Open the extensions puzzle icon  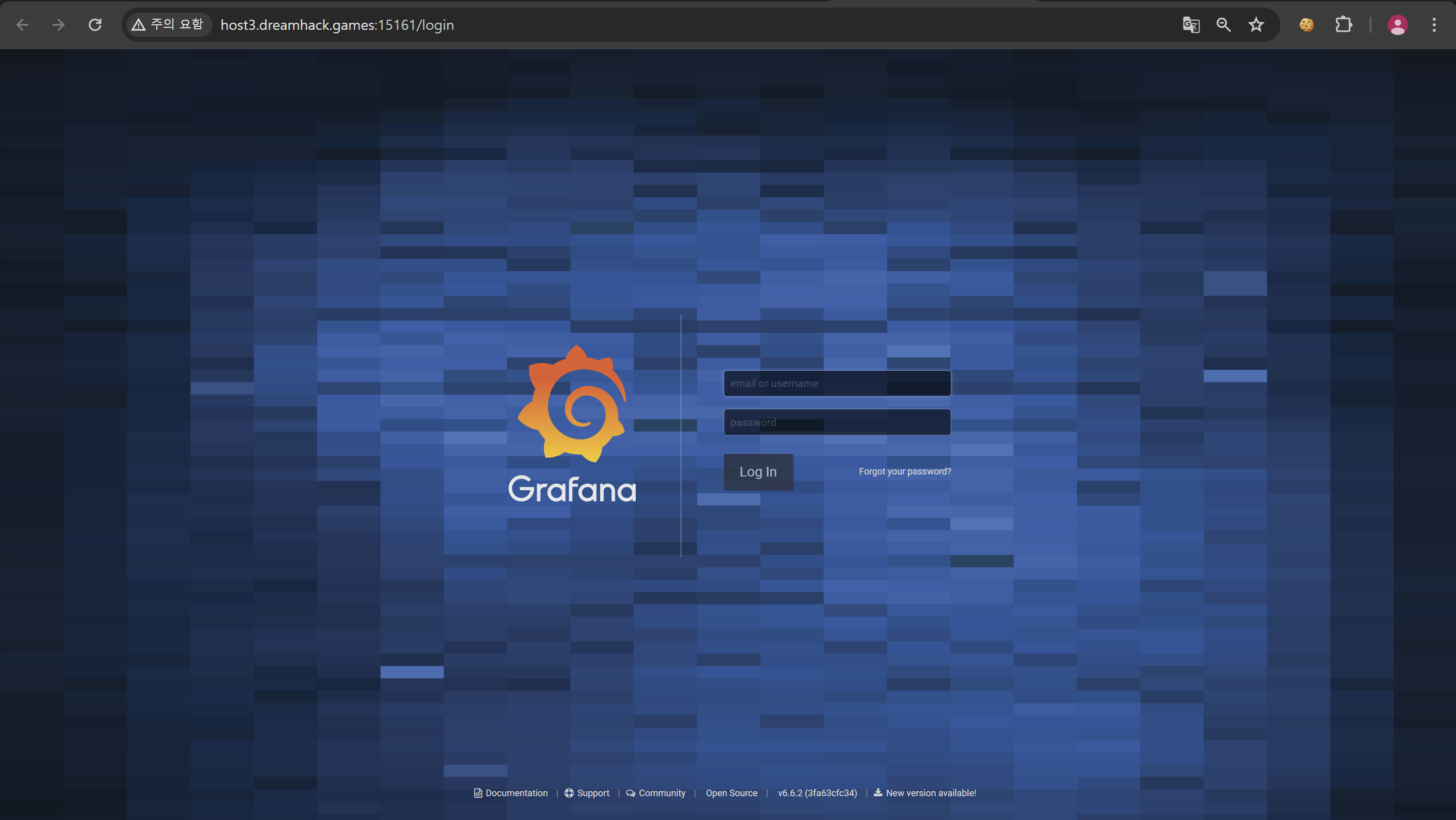point(1344,25)
